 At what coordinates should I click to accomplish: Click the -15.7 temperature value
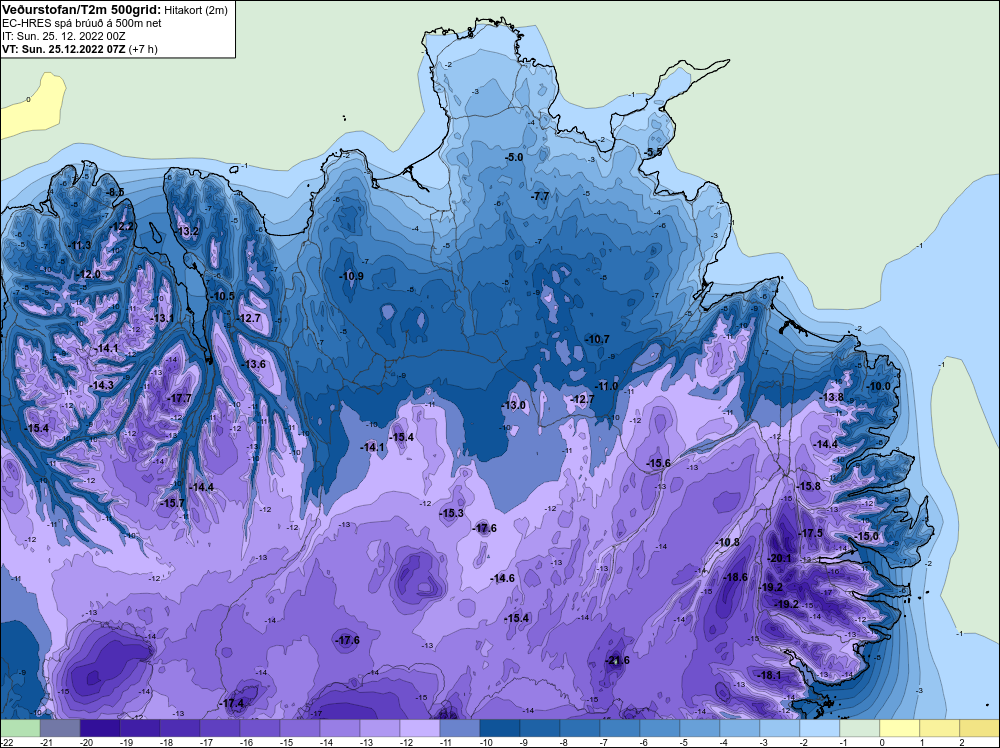coord(172,503)
